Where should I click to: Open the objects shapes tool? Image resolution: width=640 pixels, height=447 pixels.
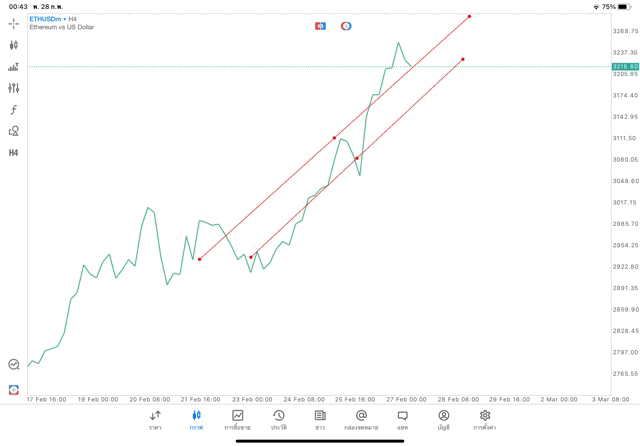pyautogui.click(x=14, y=131)
